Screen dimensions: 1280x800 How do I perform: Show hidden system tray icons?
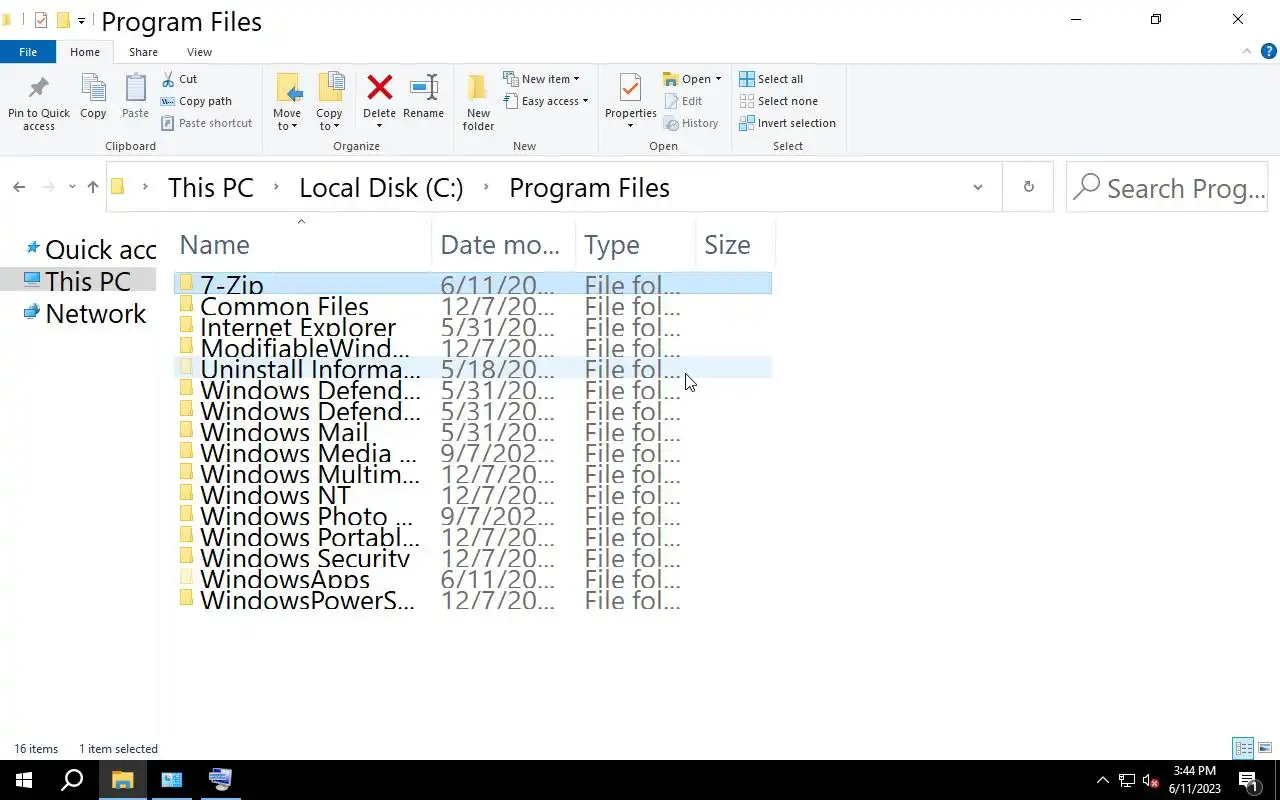[1103, 780]
